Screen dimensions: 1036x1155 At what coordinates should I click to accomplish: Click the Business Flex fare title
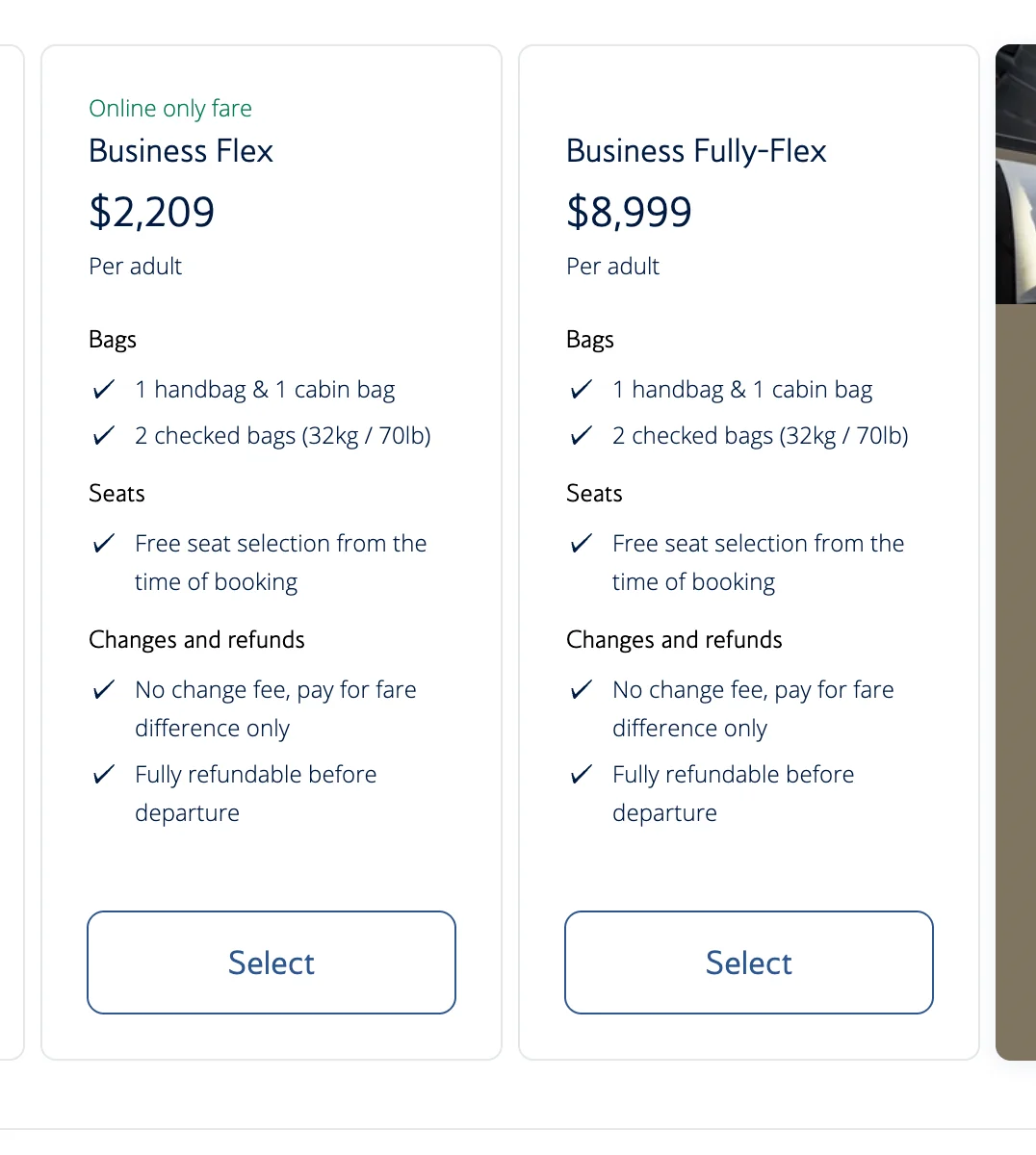pos(181,151)
